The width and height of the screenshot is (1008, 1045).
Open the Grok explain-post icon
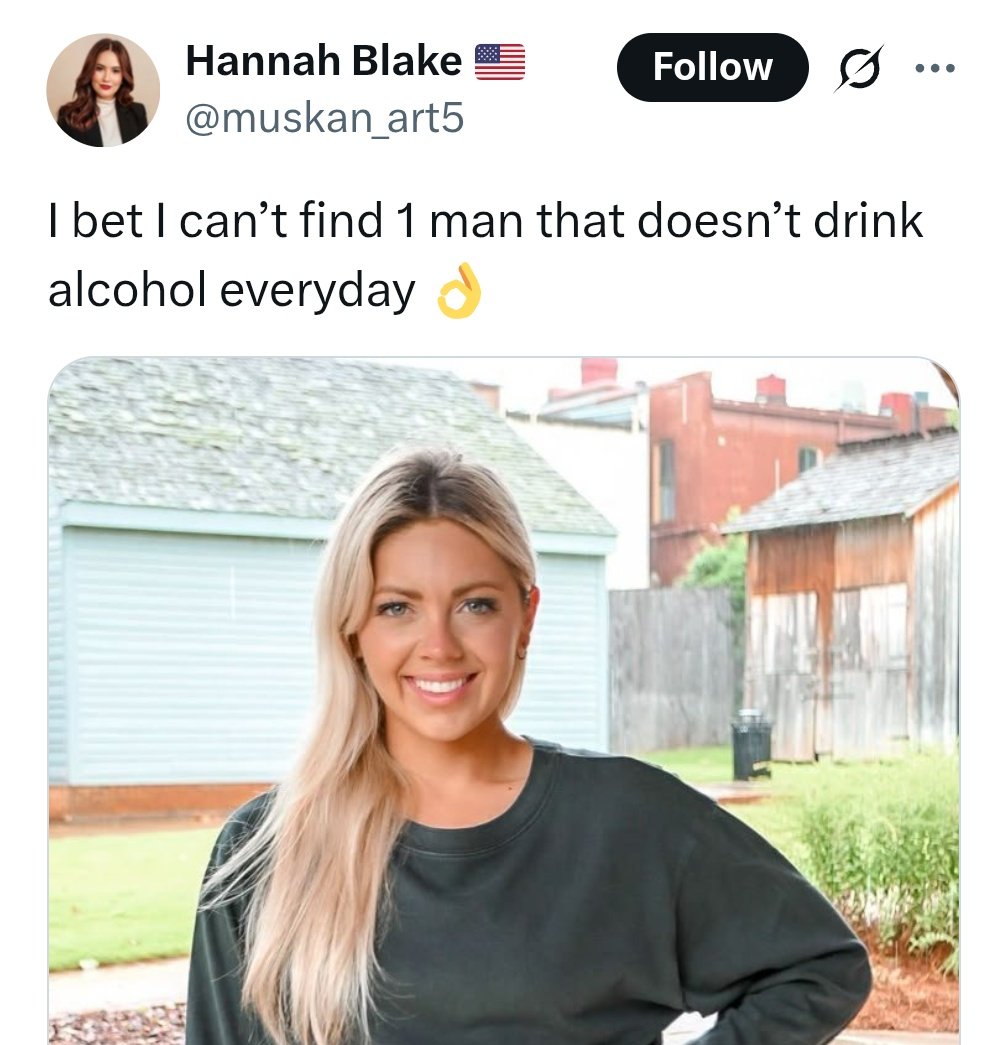pos(859,67)
